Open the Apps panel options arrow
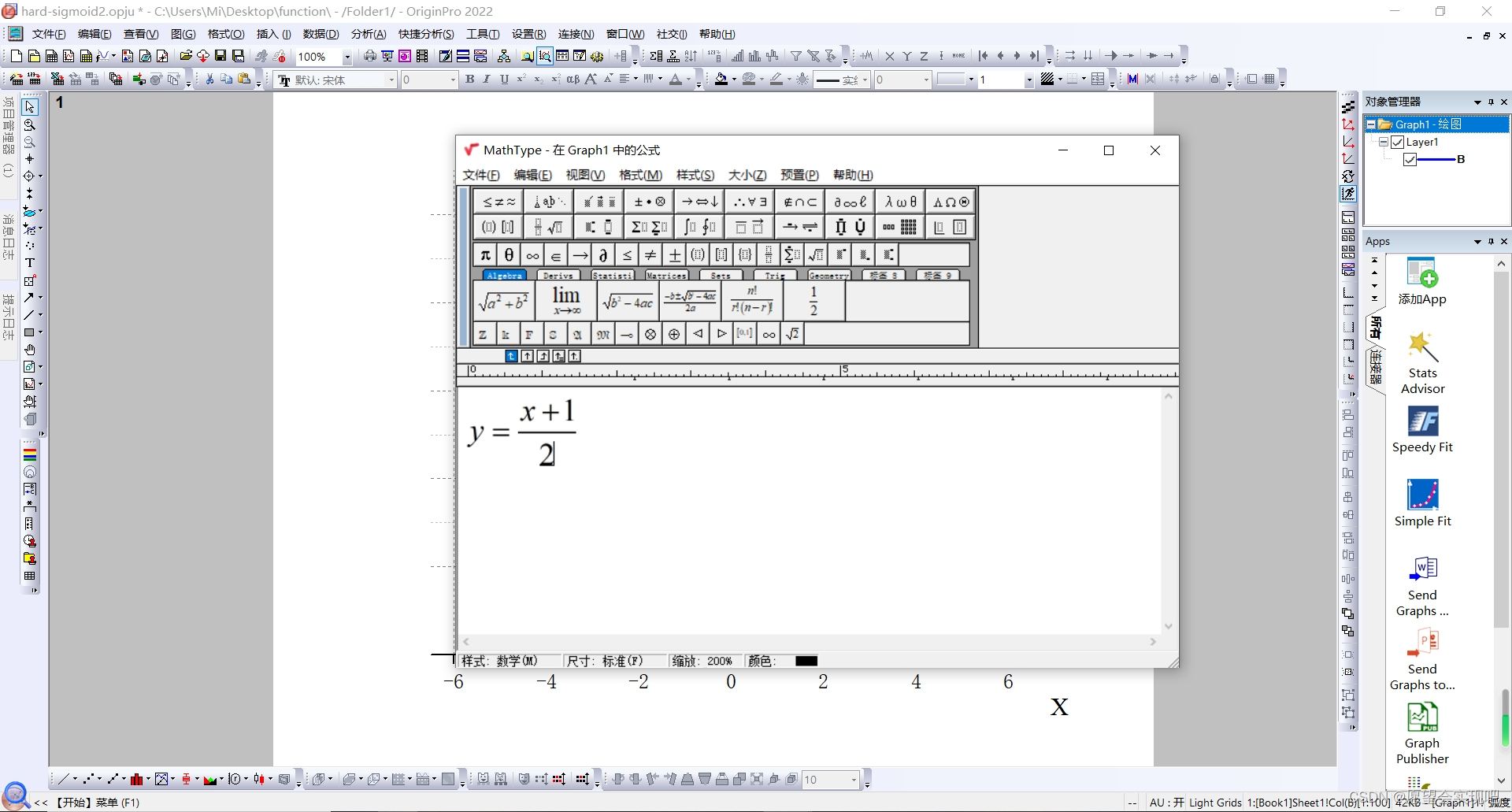Image resolution: width=1512 pixels, height=812 pixels. 1477,242
